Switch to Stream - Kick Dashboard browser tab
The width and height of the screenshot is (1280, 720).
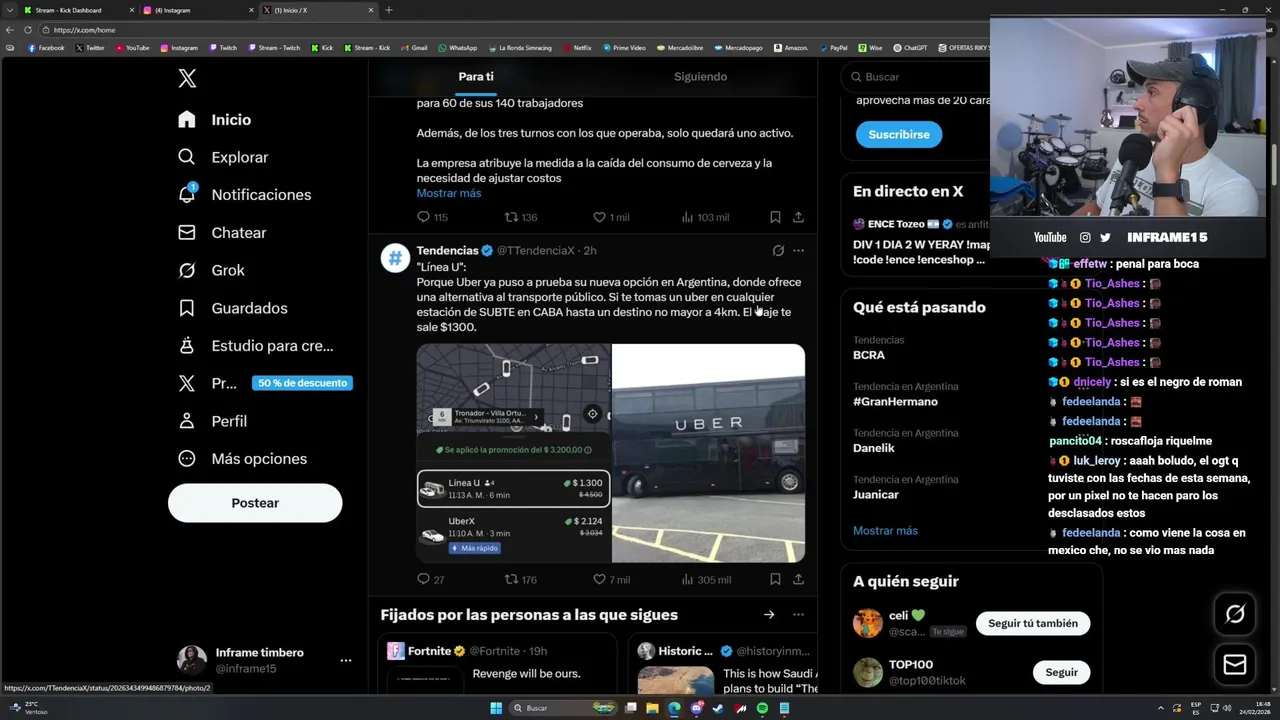click(77, 10)
